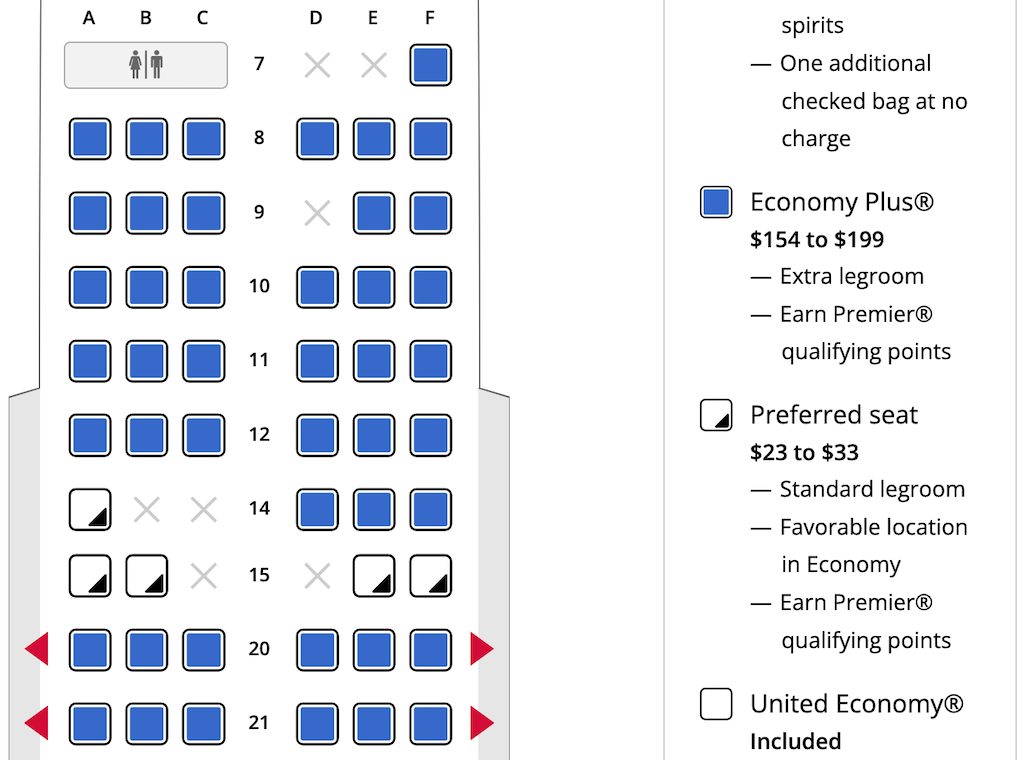The image size is (1024, 760).
Task: Choose Preferred seat 15E
Action: [x=374, y=576]
